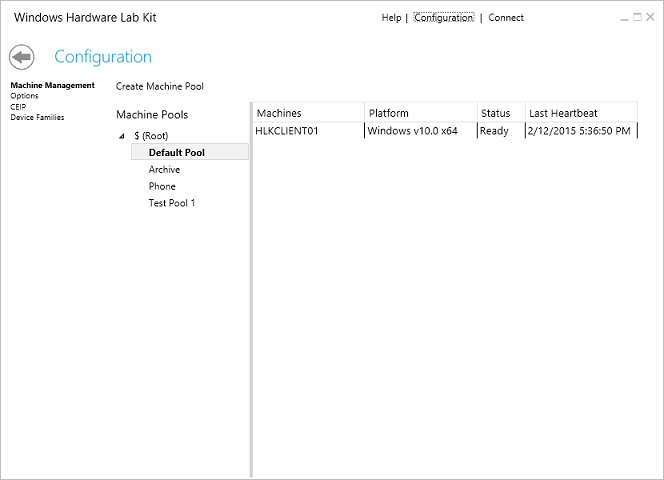Click the Windows v10.0 x64 platform cell
664x480 pixels.
click(421, 131)
